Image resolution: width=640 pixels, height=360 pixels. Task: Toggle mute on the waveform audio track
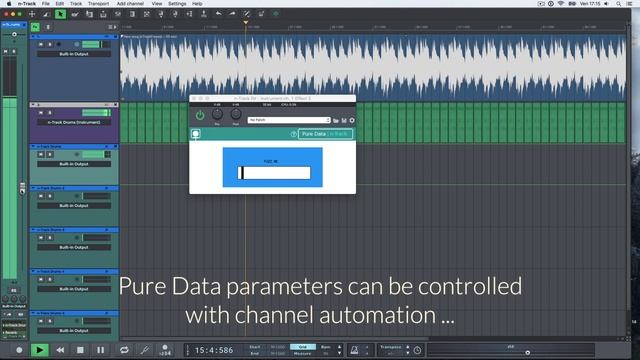click(41, 44)
